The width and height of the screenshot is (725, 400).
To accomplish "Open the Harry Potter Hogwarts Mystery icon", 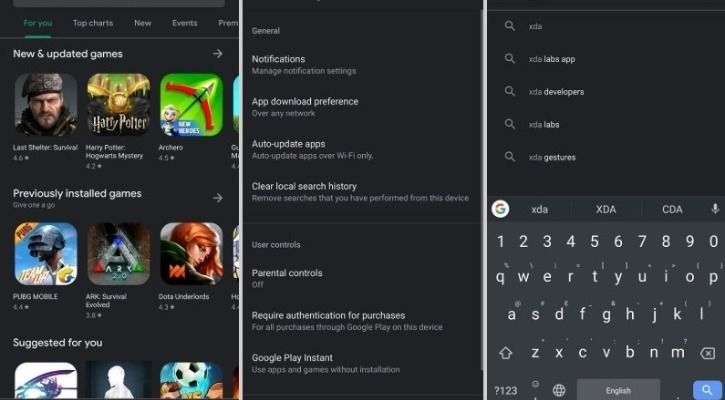I will [x=118, y=105].
